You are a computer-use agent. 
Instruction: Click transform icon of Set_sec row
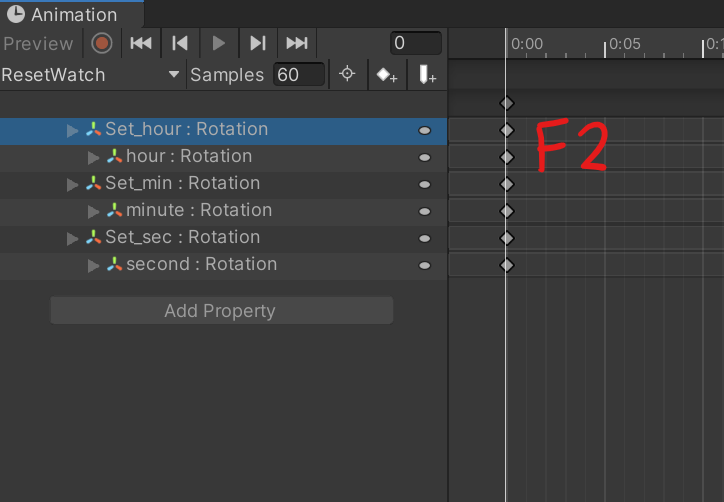pyautogui.click(x=93, y=237)
